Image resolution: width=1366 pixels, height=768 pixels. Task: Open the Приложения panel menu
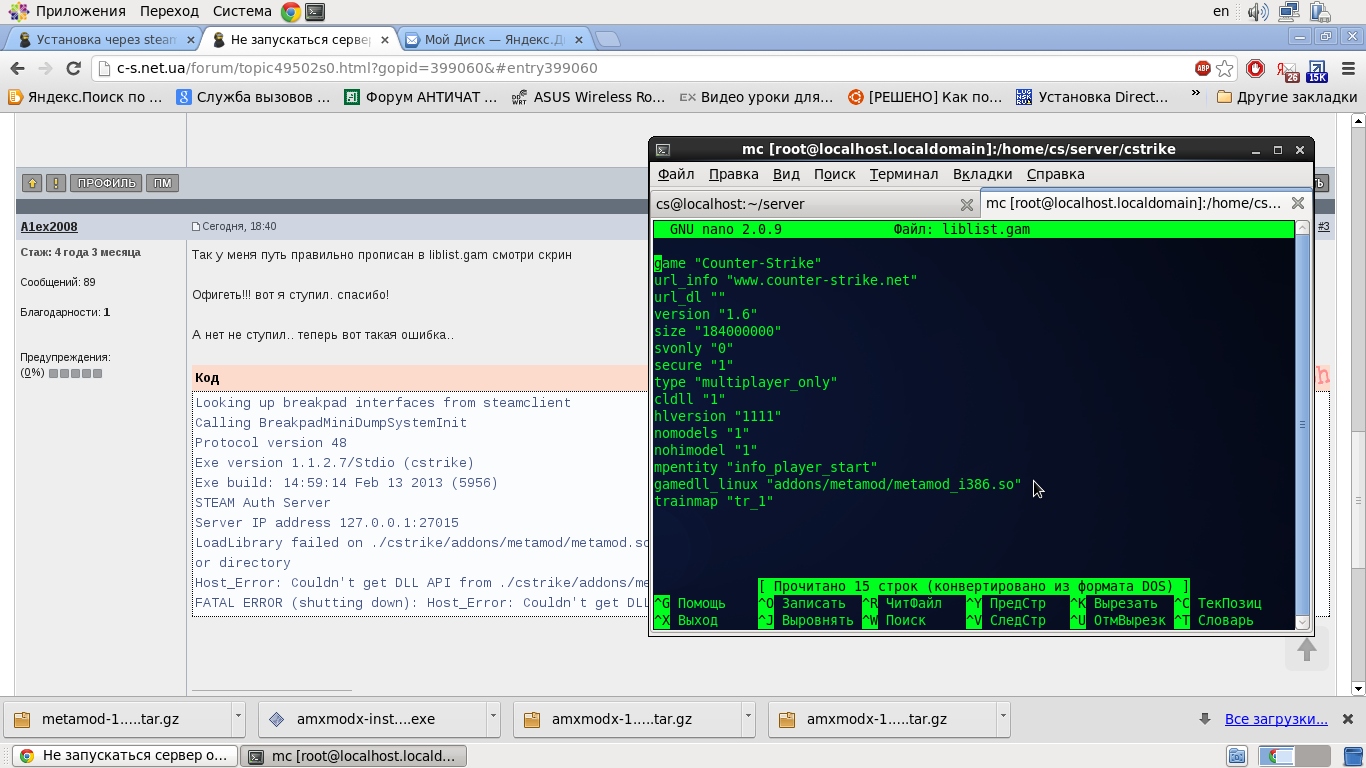point(81,11)
